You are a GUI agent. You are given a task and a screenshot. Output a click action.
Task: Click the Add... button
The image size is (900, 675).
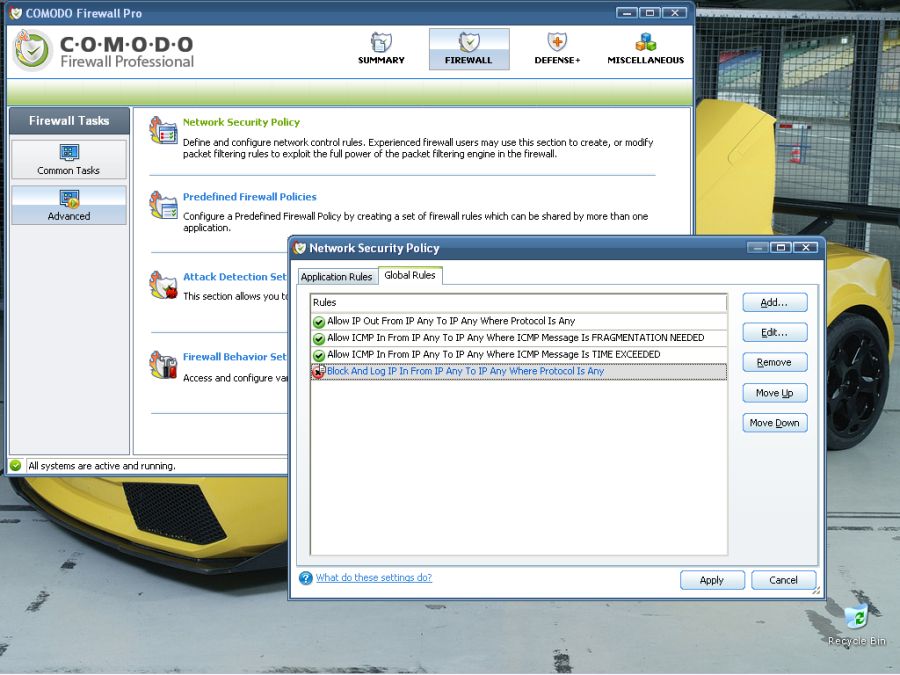click(x=774, y=302)
